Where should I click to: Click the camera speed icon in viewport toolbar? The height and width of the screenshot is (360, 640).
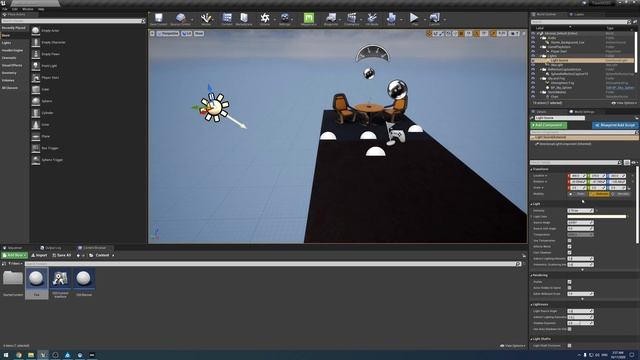click(x=513, y=33)
